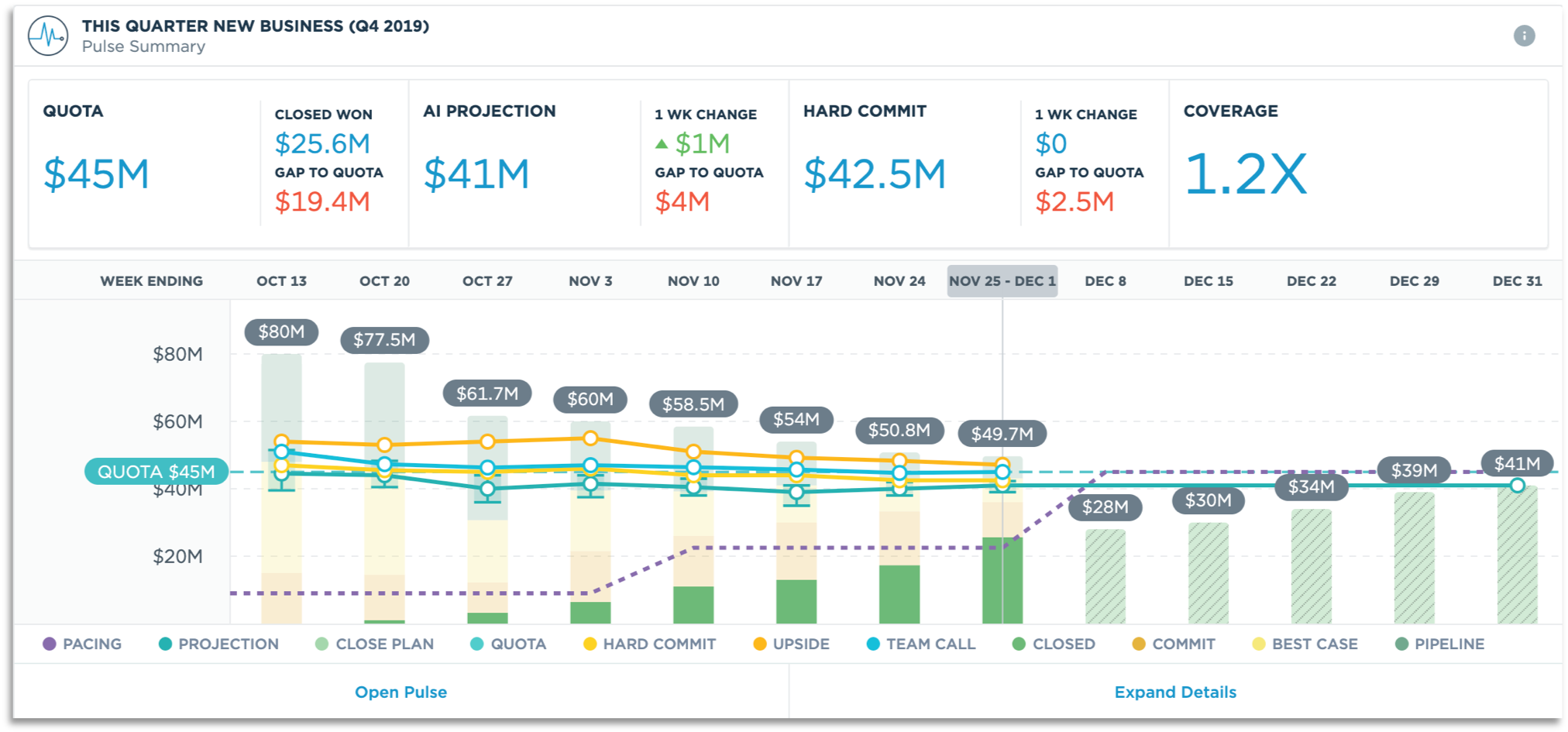1568x732 pixels.
Task: Click the $61.7M bar label
Action: pyautogui.click(x=487, y=393)
